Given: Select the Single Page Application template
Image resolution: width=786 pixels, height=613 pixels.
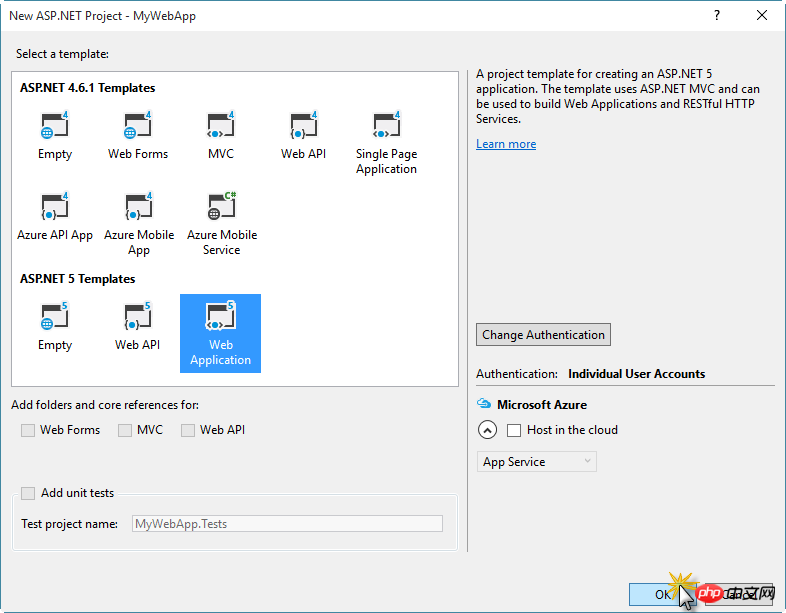Looking at the screenshot, I should point(386,143).
